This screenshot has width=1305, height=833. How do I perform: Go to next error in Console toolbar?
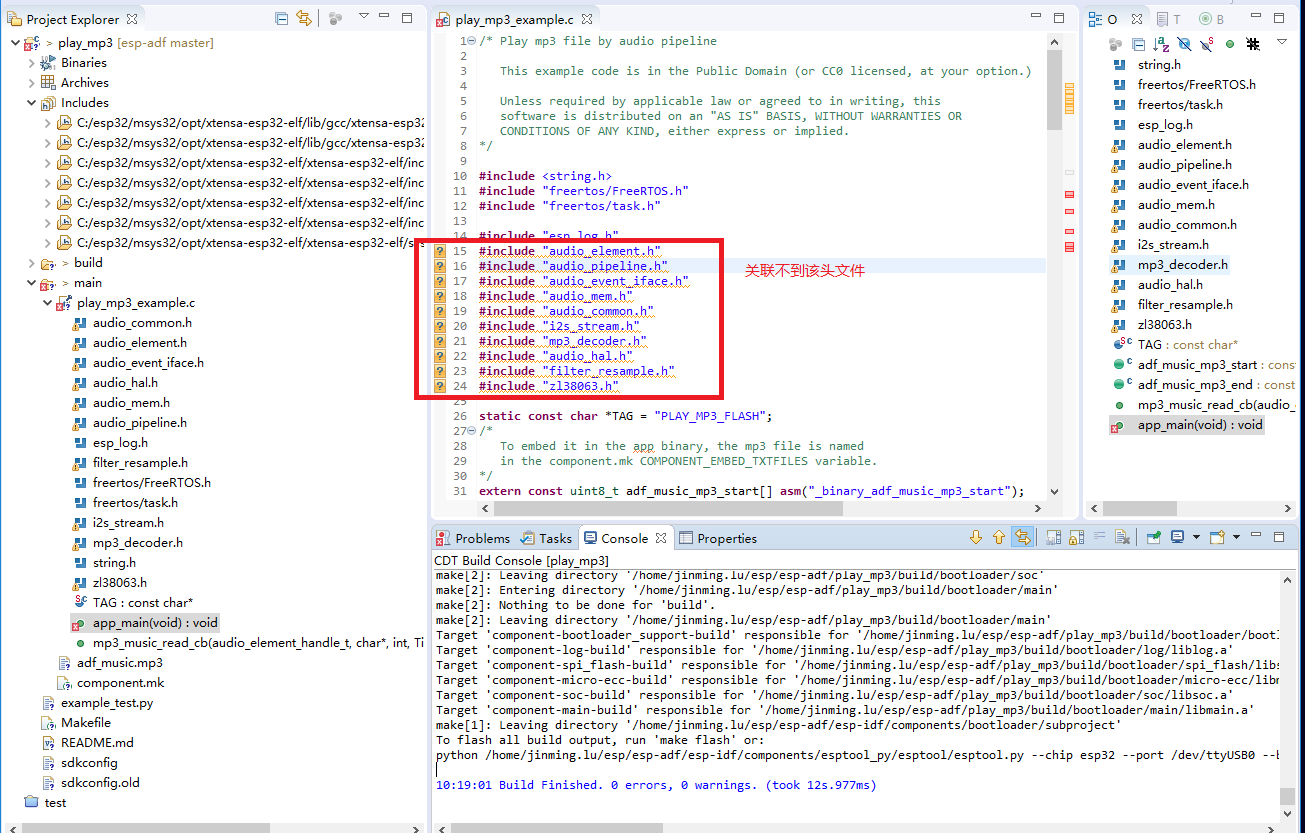976,537
